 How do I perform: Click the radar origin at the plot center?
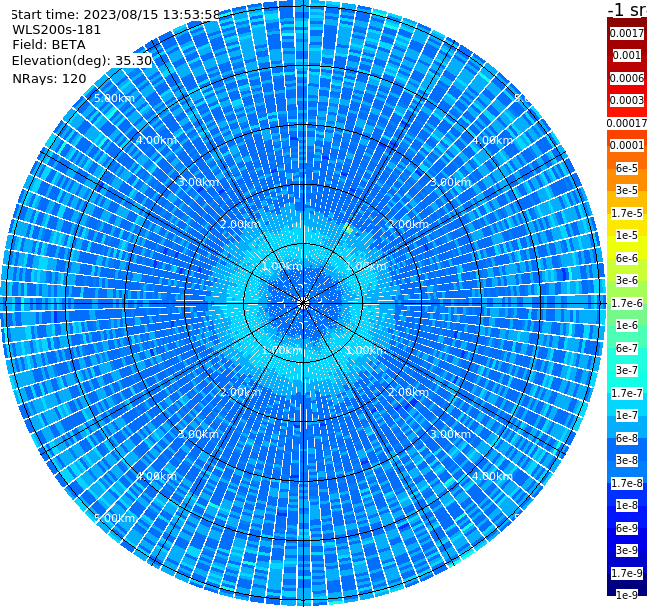[303, 303]
